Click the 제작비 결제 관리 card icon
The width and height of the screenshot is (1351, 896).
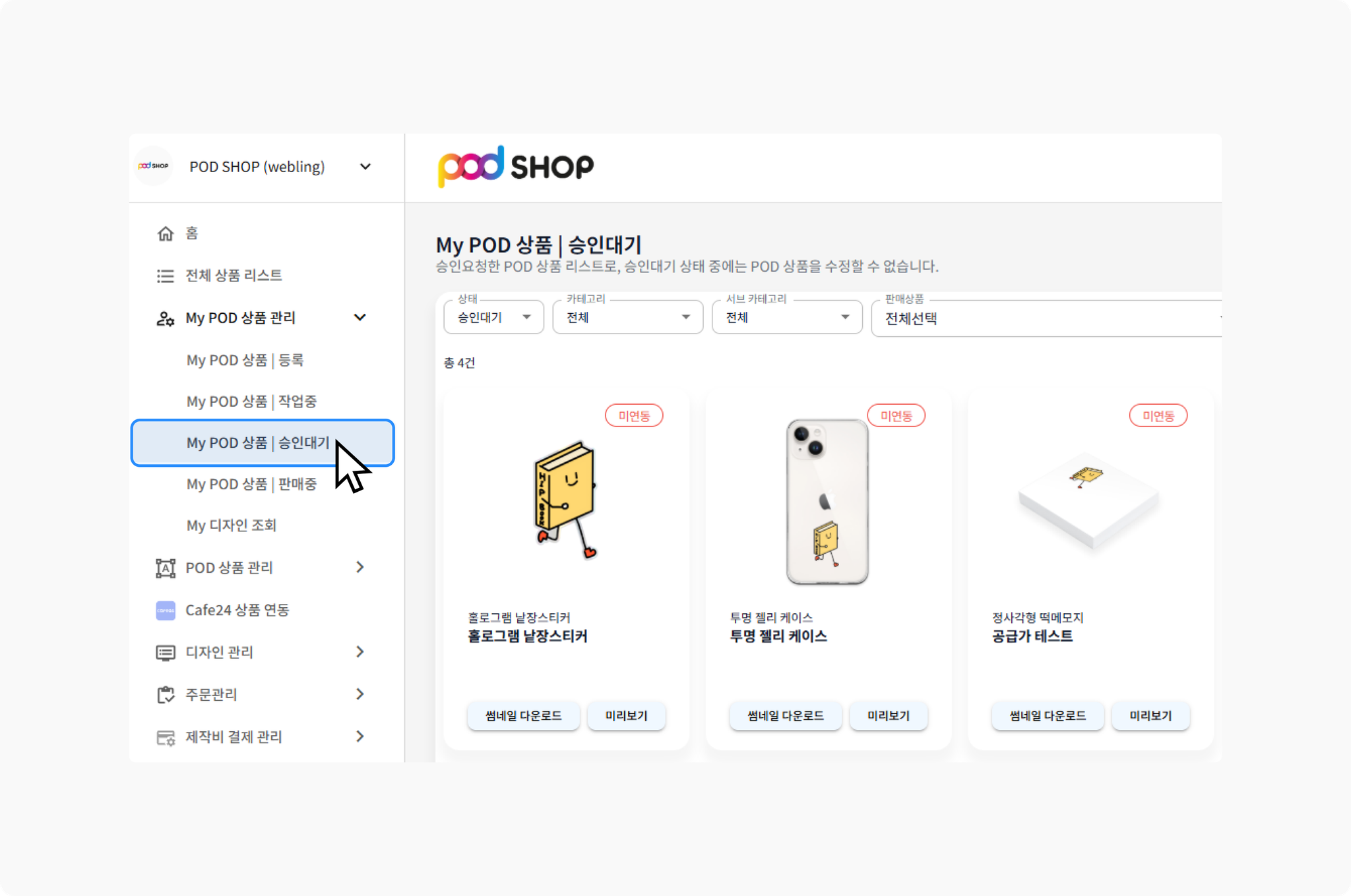(166, 737)
